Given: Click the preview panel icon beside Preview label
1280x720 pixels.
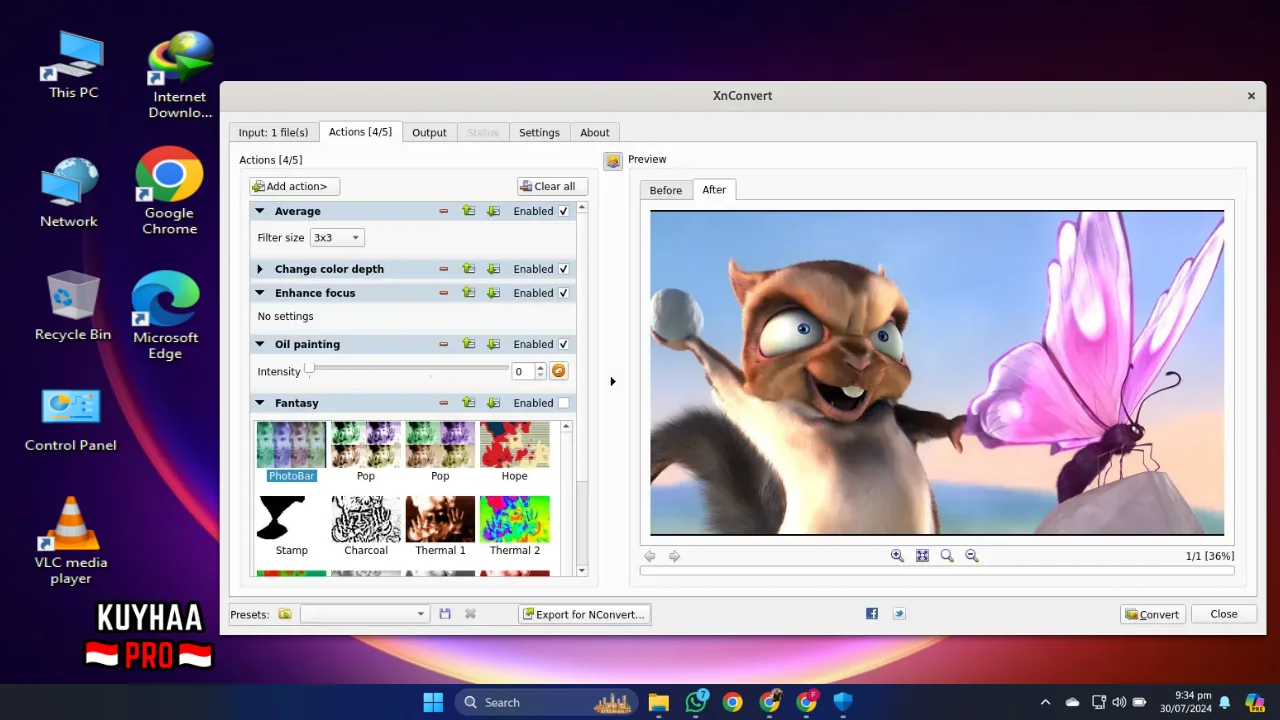Looking at the screenshot, I should tap(613, 160).
